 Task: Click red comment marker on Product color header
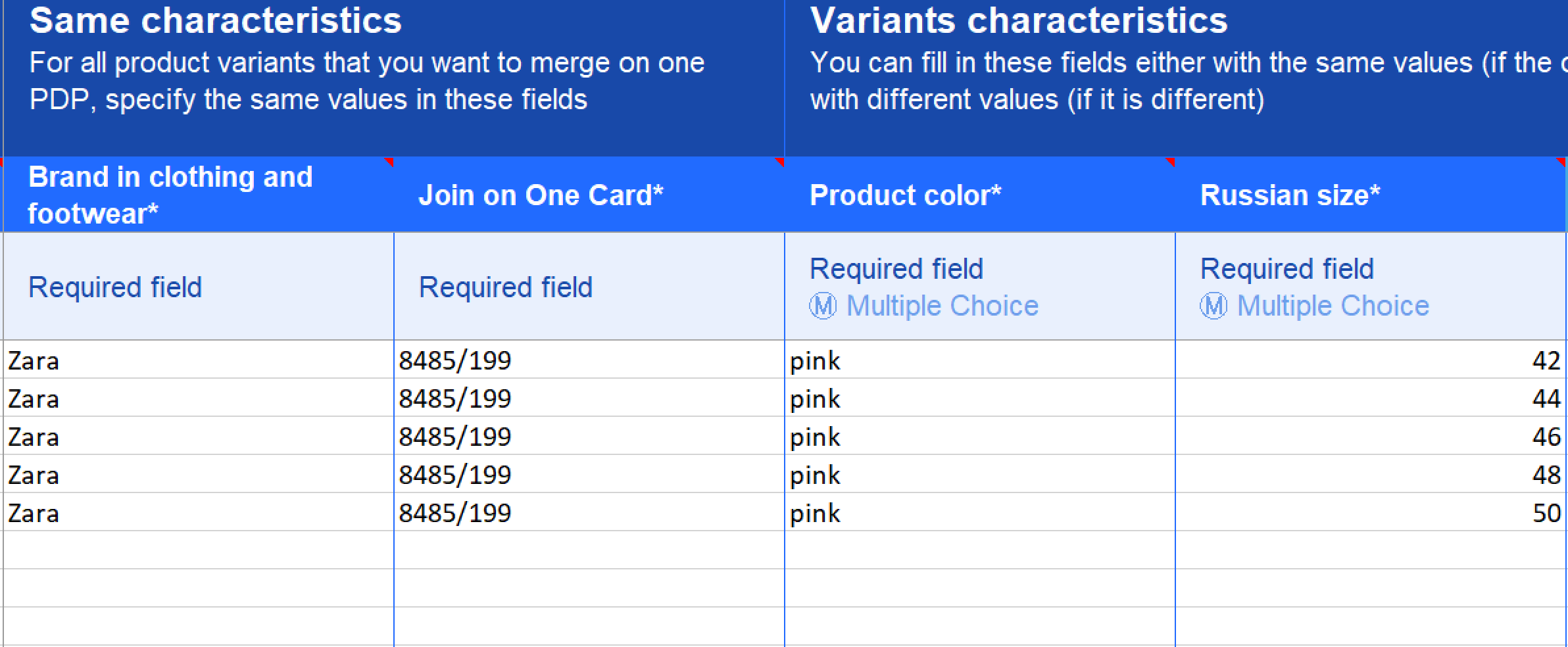coord(1169,162)
